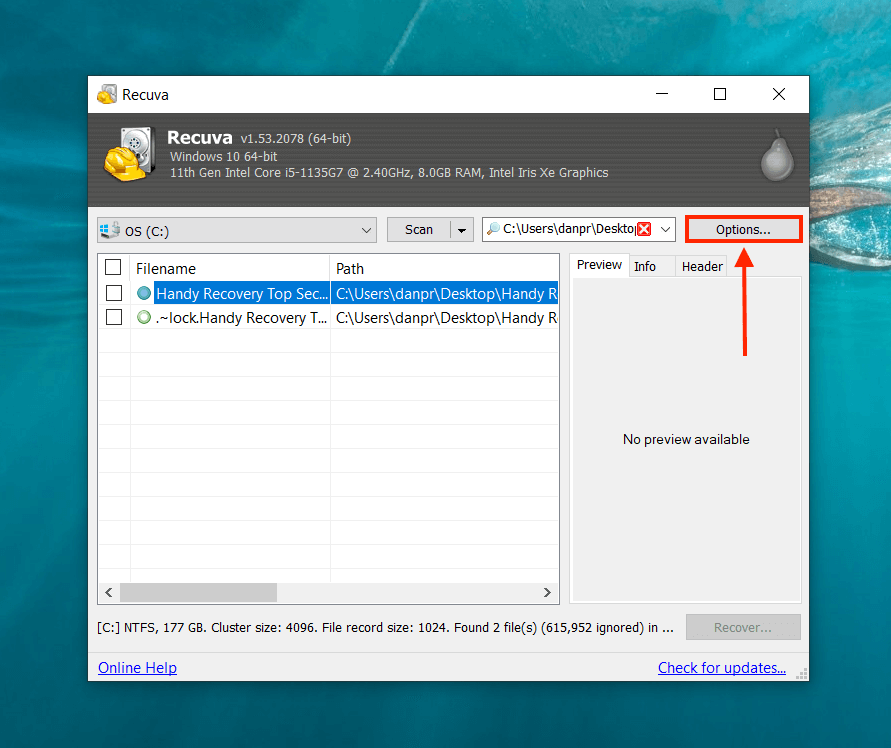Click the Piriform pear logo in the header
Image resolution: width=891 pixels, height=748 pixels.
coord(777,157)
